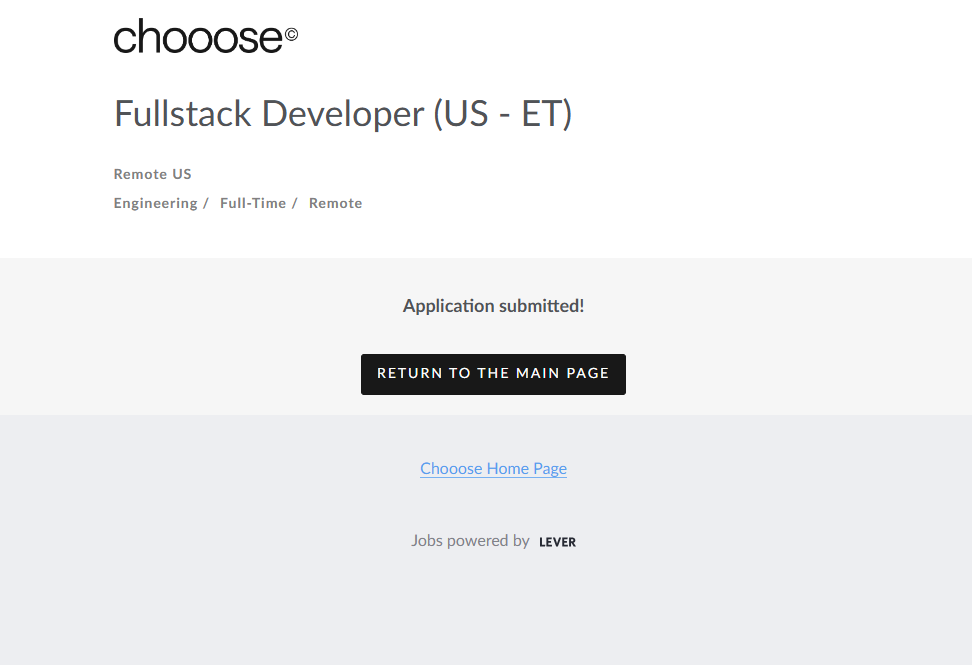Click the Remote US location label
972x665 pixels.
(152, 174)
